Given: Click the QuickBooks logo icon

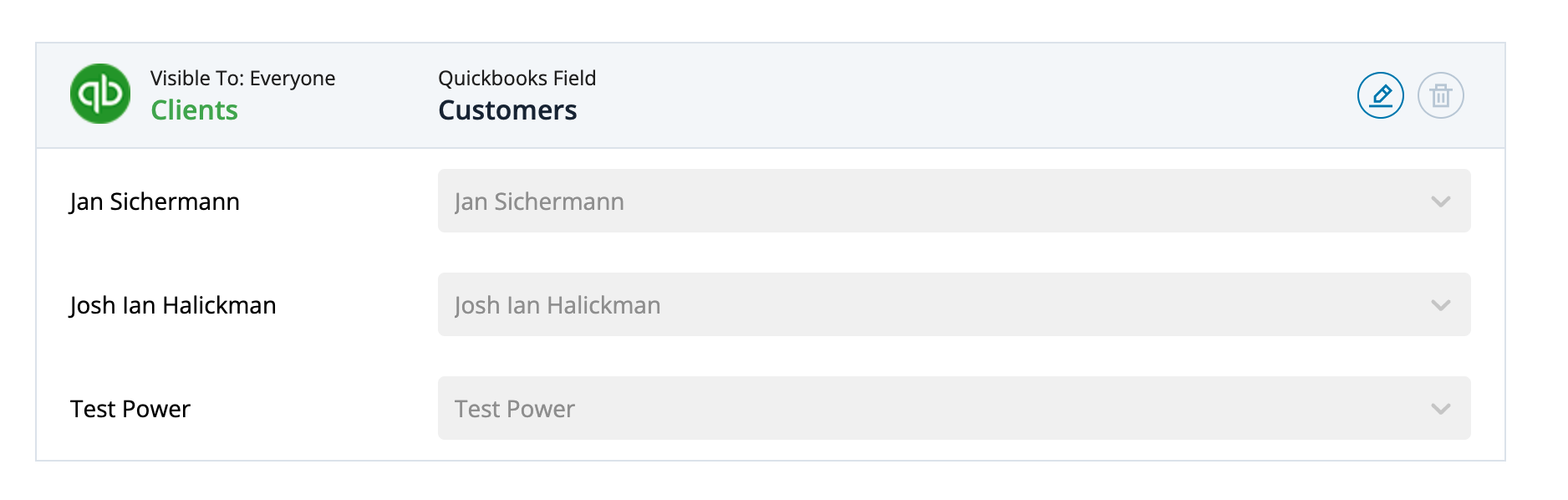Looking at the screenshot, I should click(100, 94).
